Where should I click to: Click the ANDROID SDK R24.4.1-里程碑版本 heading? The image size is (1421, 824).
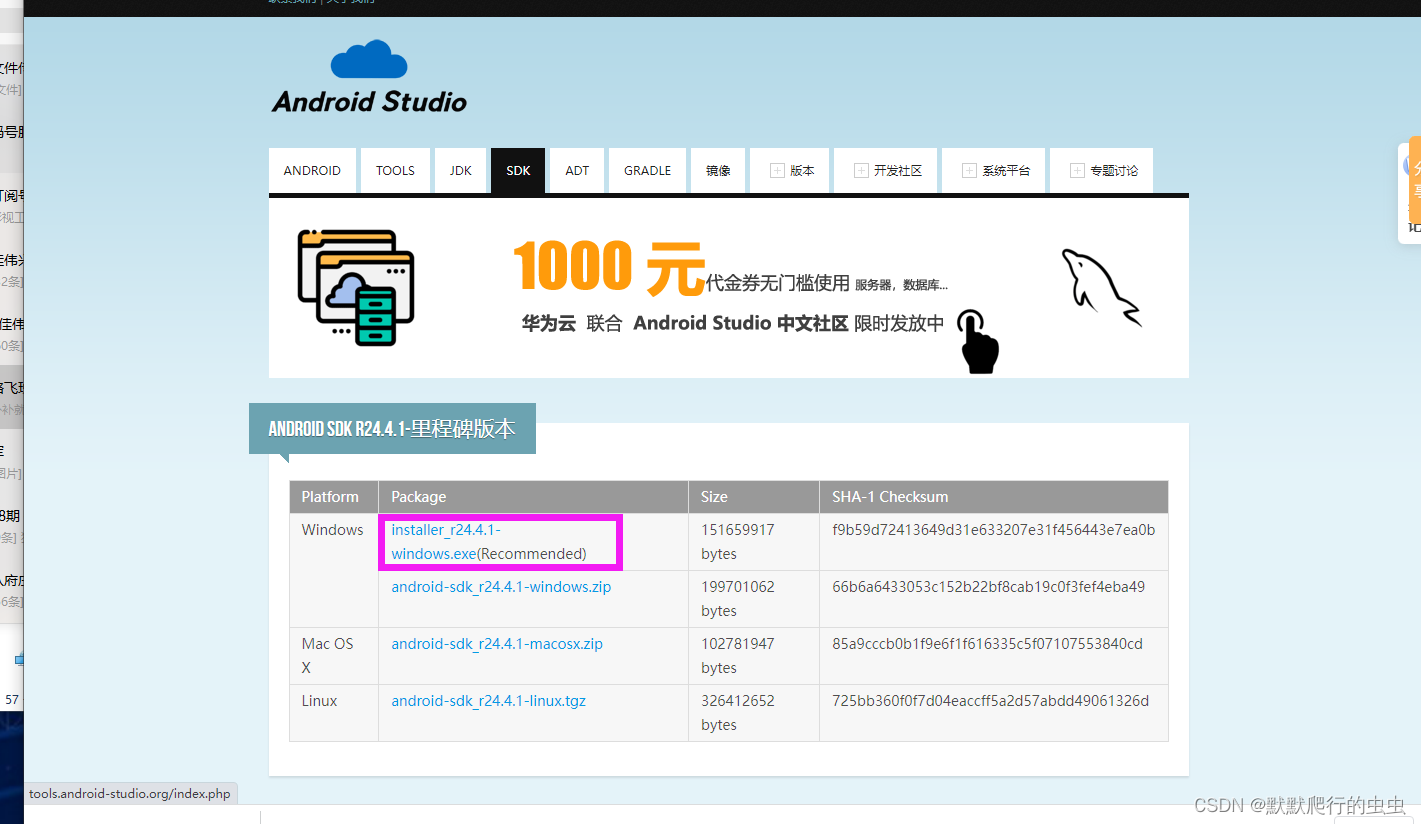pos(392,429)
